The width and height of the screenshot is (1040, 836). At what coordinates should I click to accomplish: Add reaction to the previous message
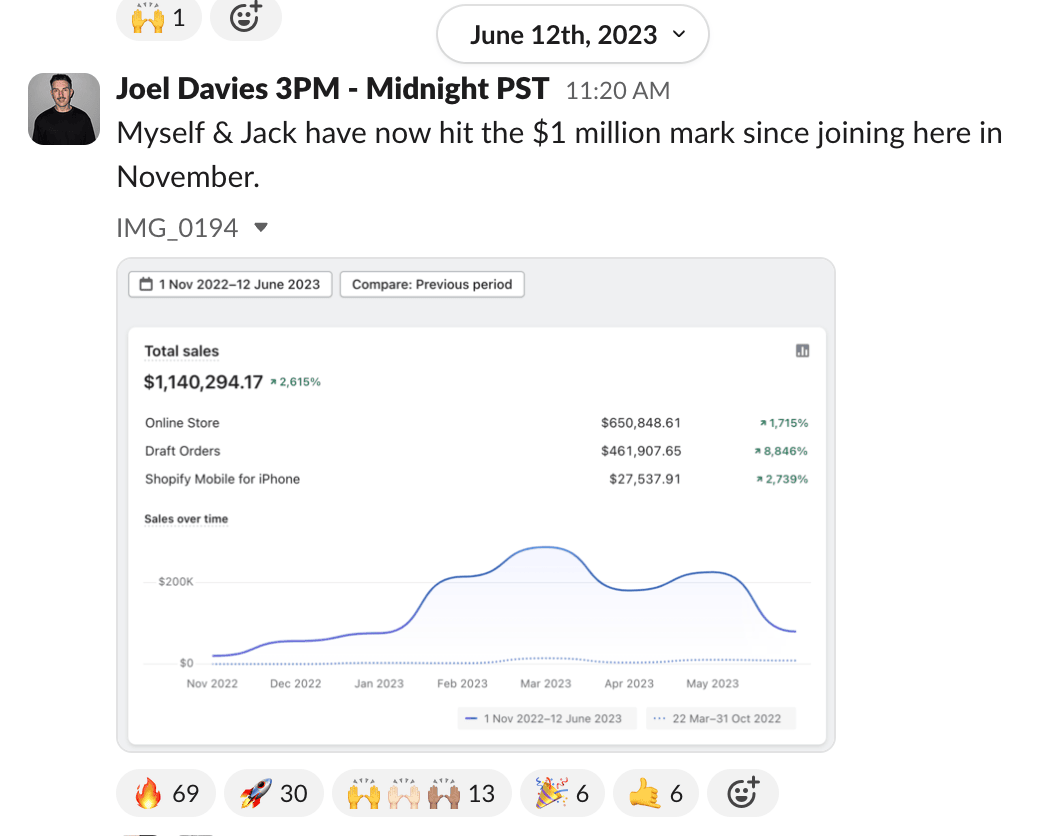coord(246,16)
